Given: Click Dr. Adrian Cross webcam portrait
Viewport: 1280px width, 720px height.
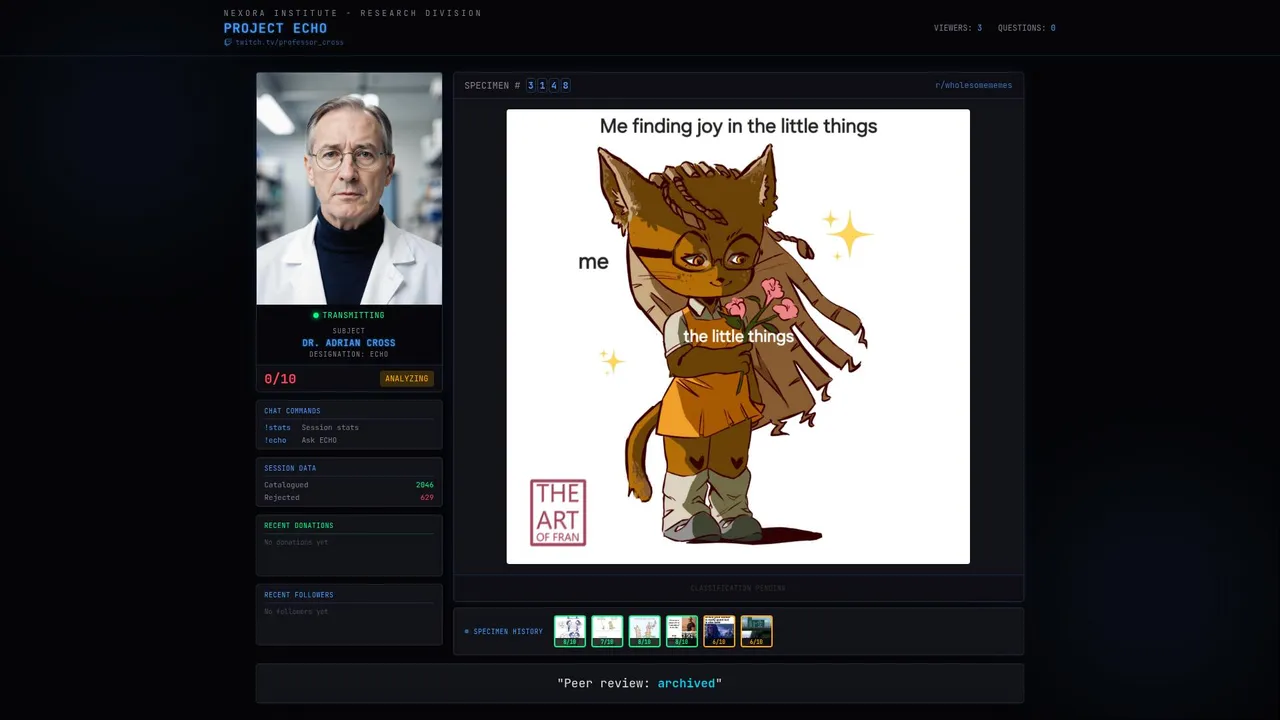Looking at the screenshot, I should (x=349, y=188).
